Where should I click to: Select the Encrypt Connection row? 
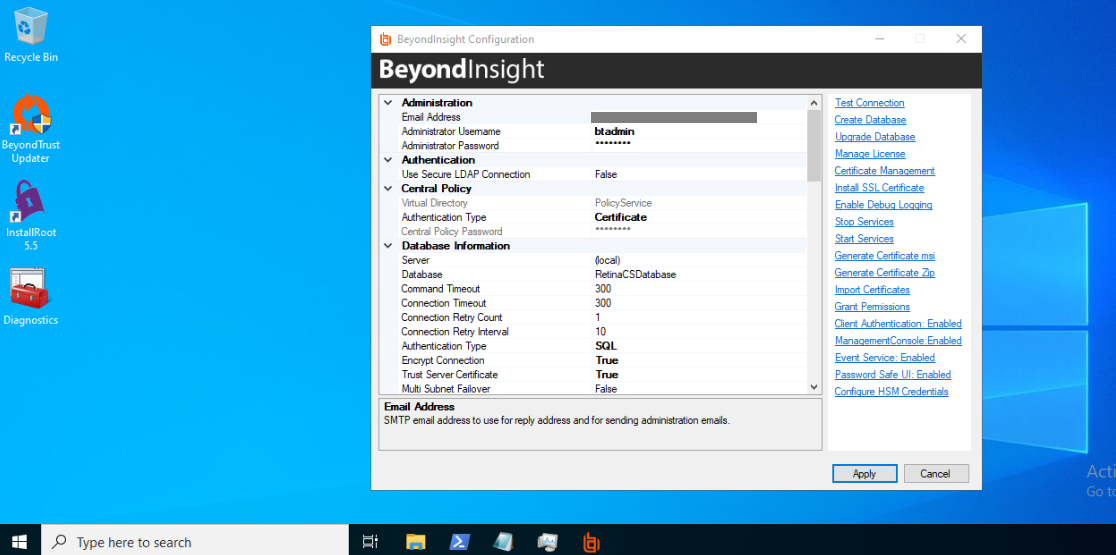click(x=602, y=360)
